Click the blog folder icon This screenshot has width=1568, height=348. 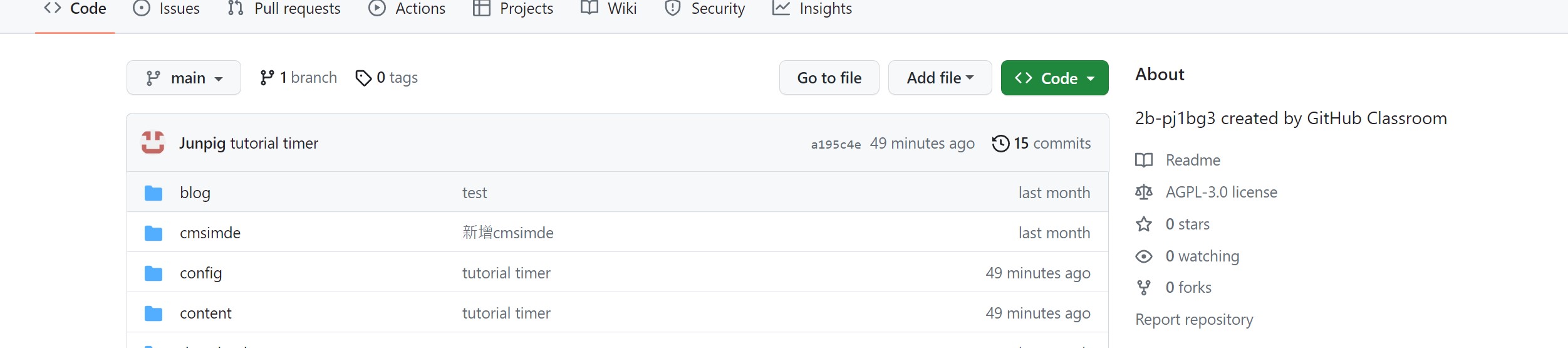point(153,193)
